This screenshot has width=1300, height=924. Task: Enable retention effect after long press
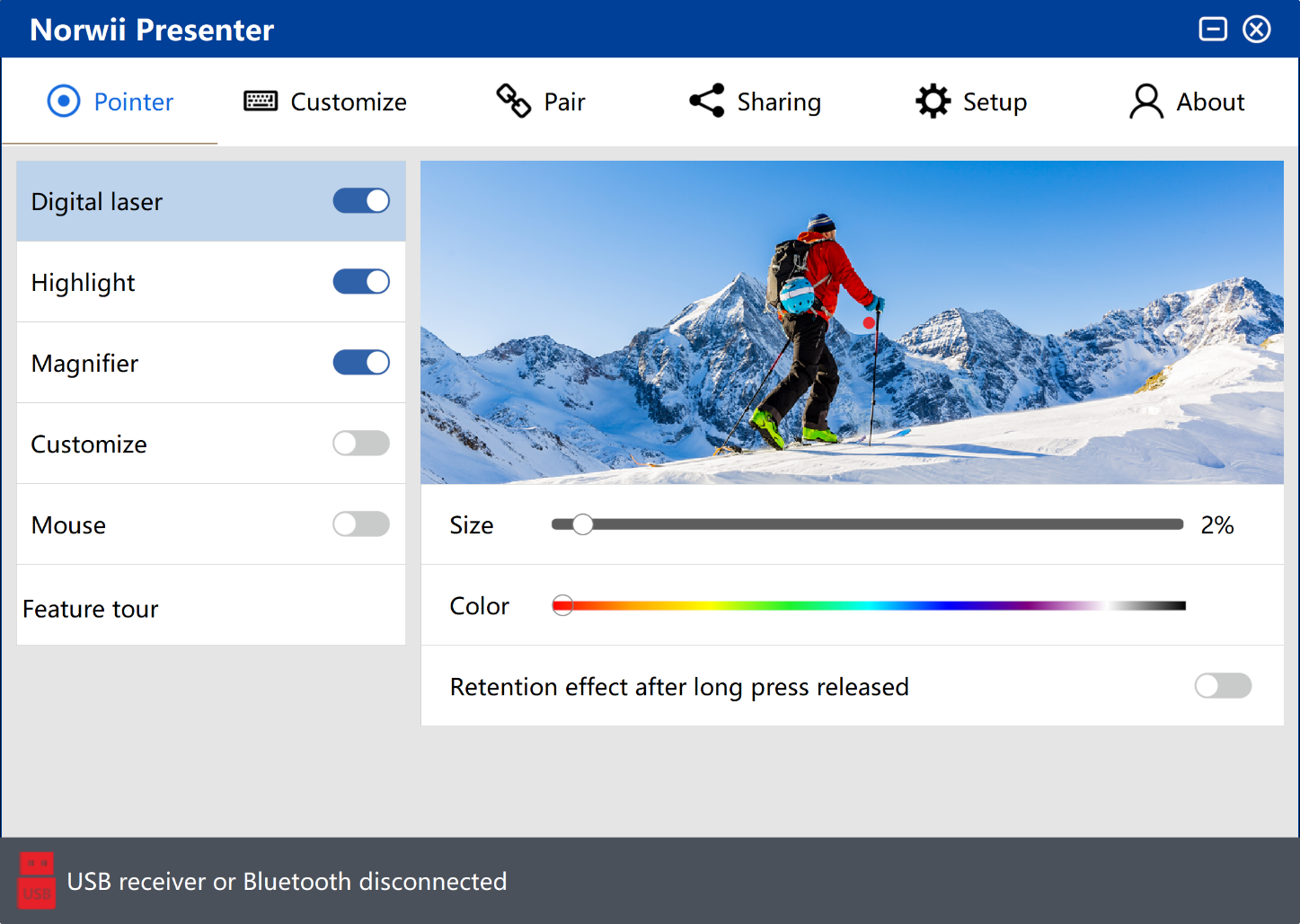tap(1222, 686)
